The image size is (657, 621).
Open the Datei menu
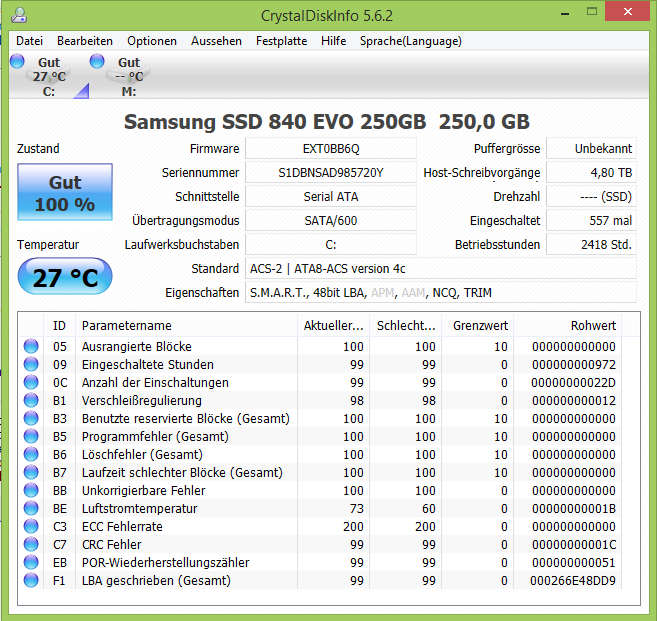29,41
